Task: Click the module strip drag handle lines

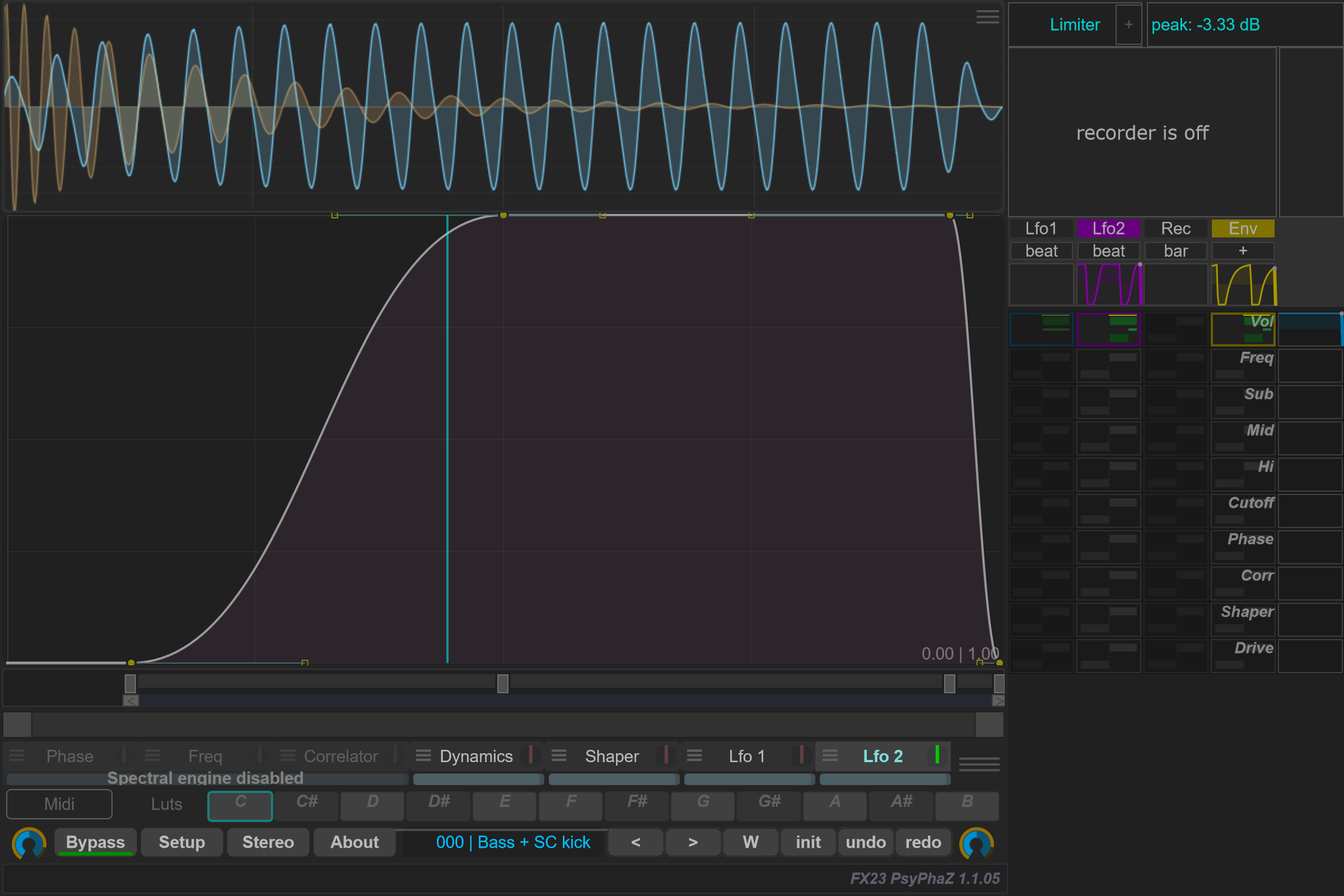Action: (x=979, y=764)
